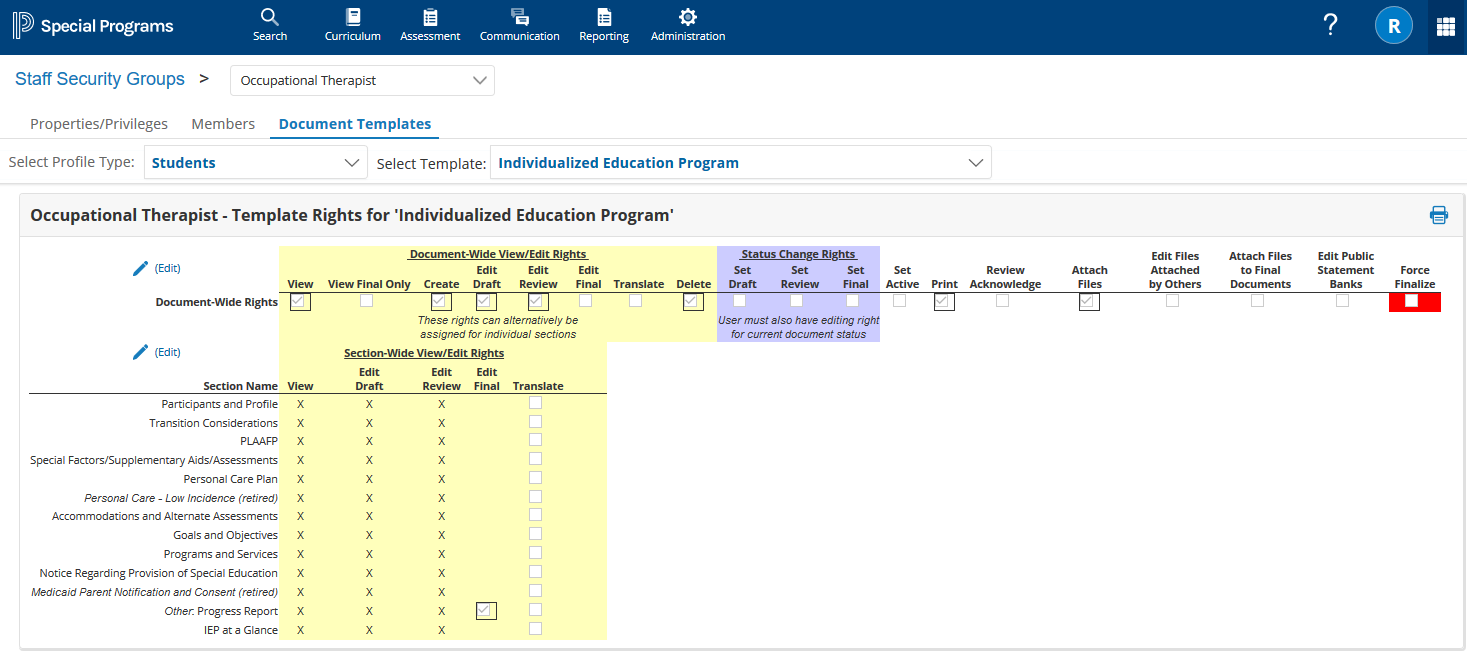Open the Reporting document icon
Image resolution: width=1467 pixels, height=656 pixels.
(x=604, y=18)
